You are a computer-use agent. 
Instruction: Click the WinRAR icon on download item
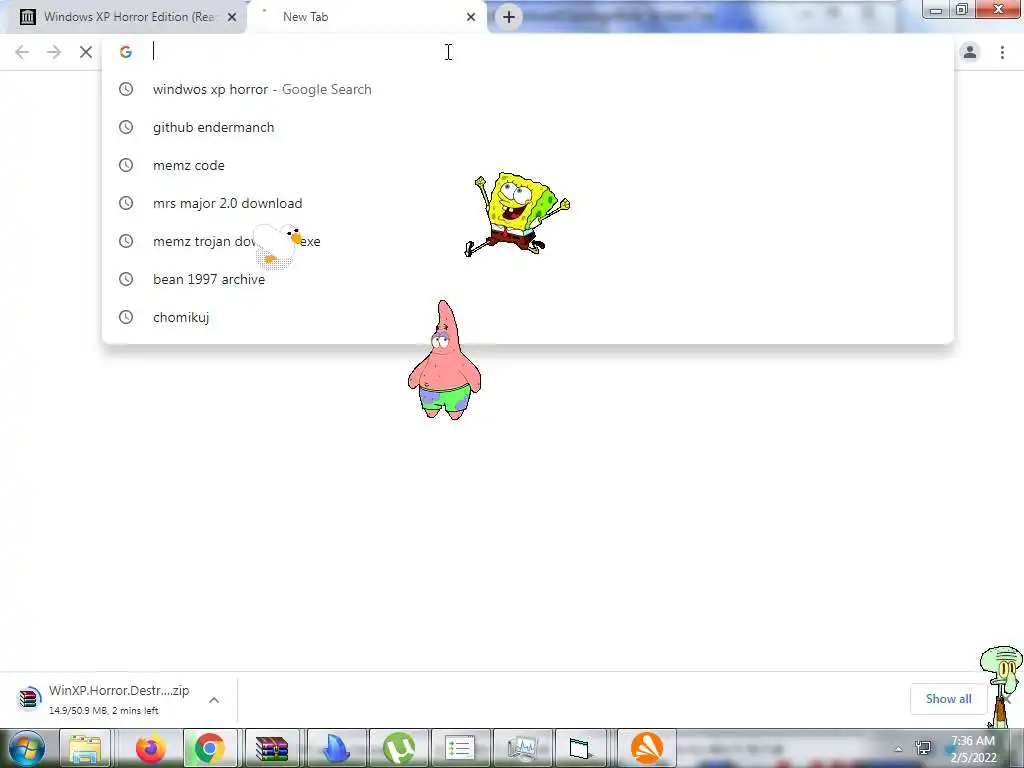coord(29,699)
